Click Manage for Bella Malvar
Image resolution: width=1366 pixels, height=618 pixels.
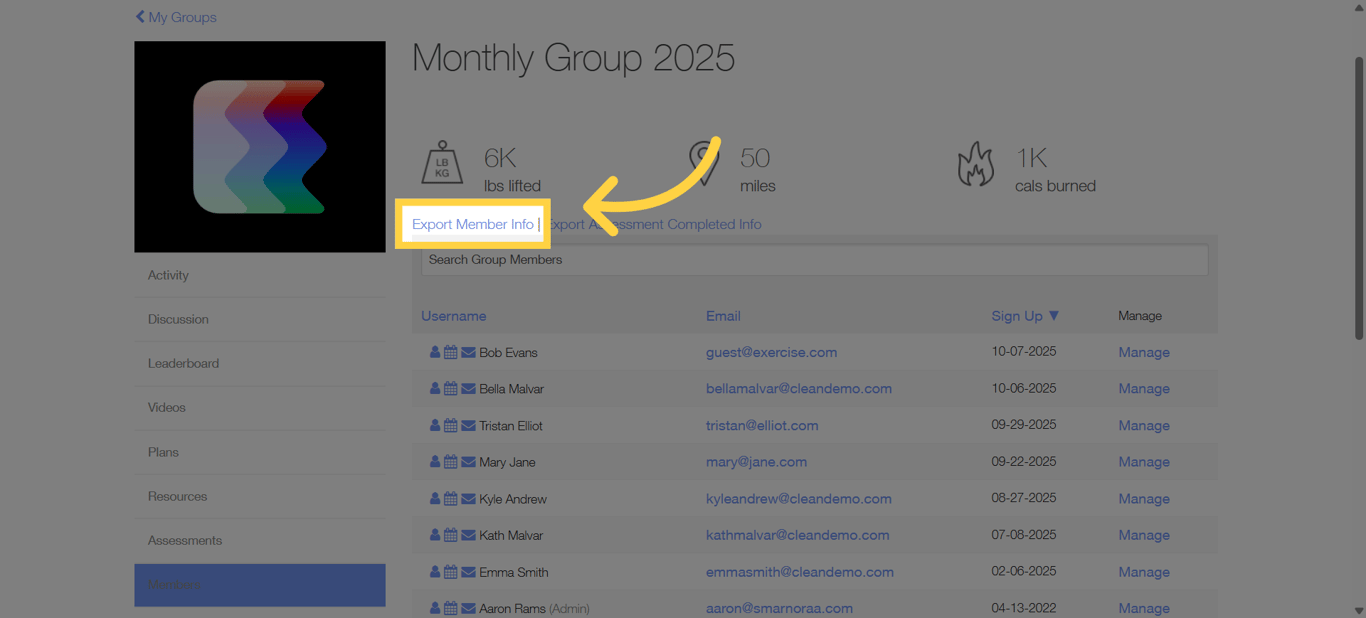point(1143,388)
